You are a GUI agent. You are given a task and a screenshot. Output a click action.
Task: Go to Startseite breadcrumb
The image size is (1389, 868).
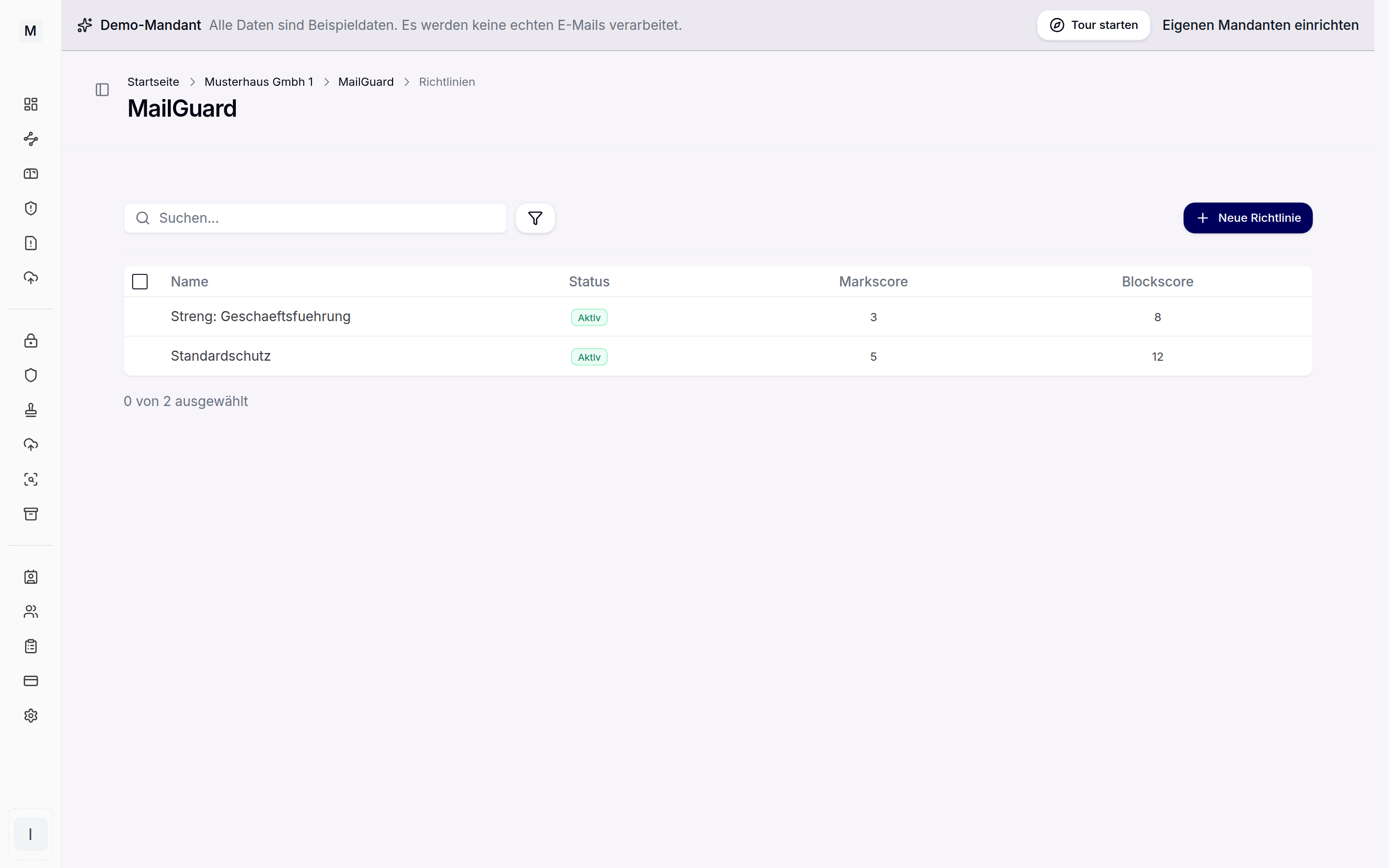coord(153,82)
